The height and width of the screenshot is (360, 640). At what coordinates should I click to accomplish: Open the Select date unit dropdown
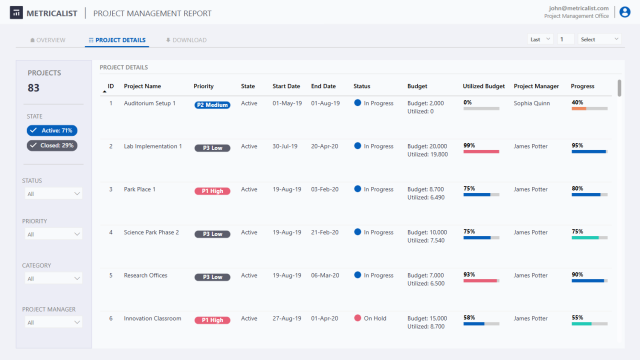coord(599,39)
